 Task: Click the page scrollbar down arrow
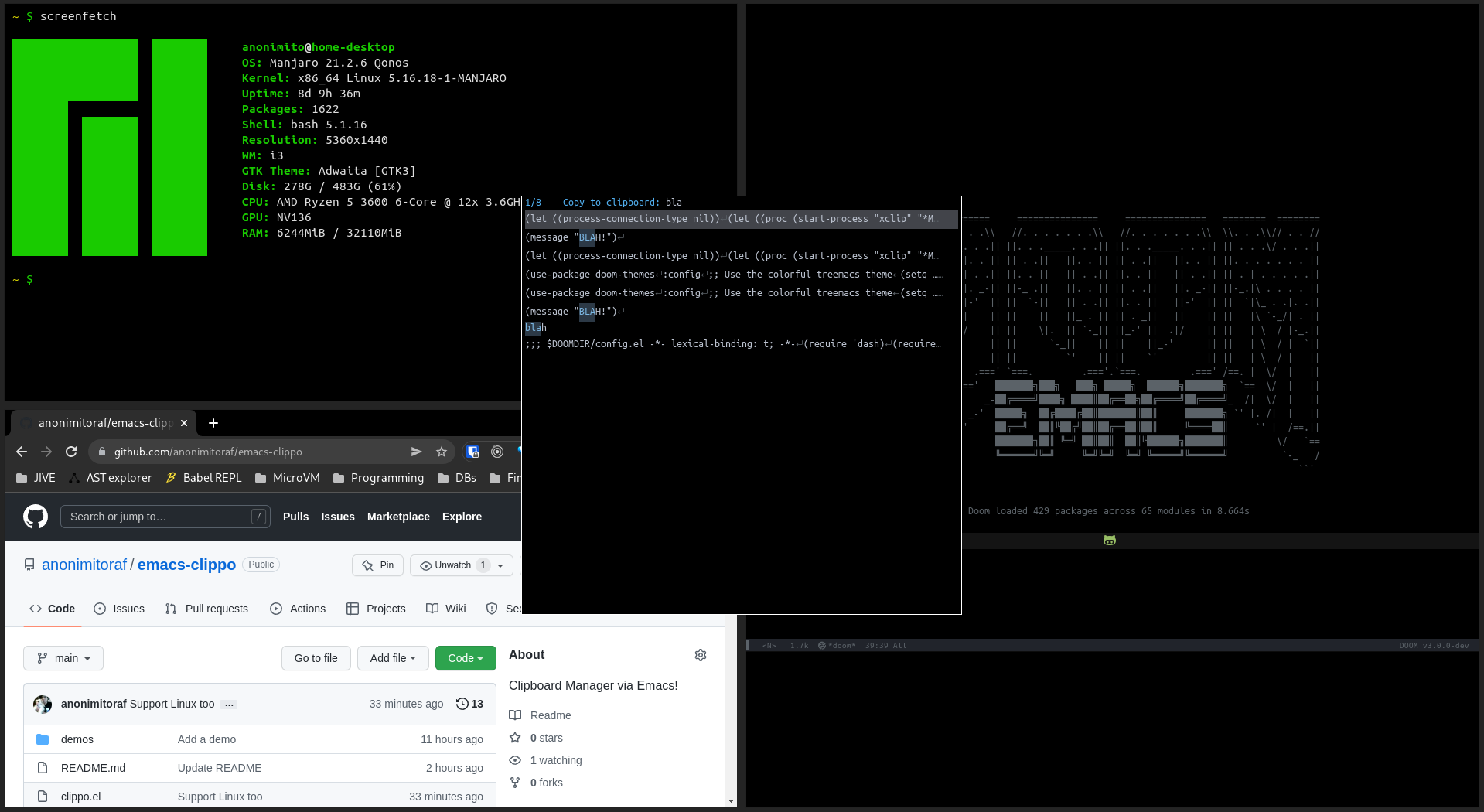pos(732,801)
